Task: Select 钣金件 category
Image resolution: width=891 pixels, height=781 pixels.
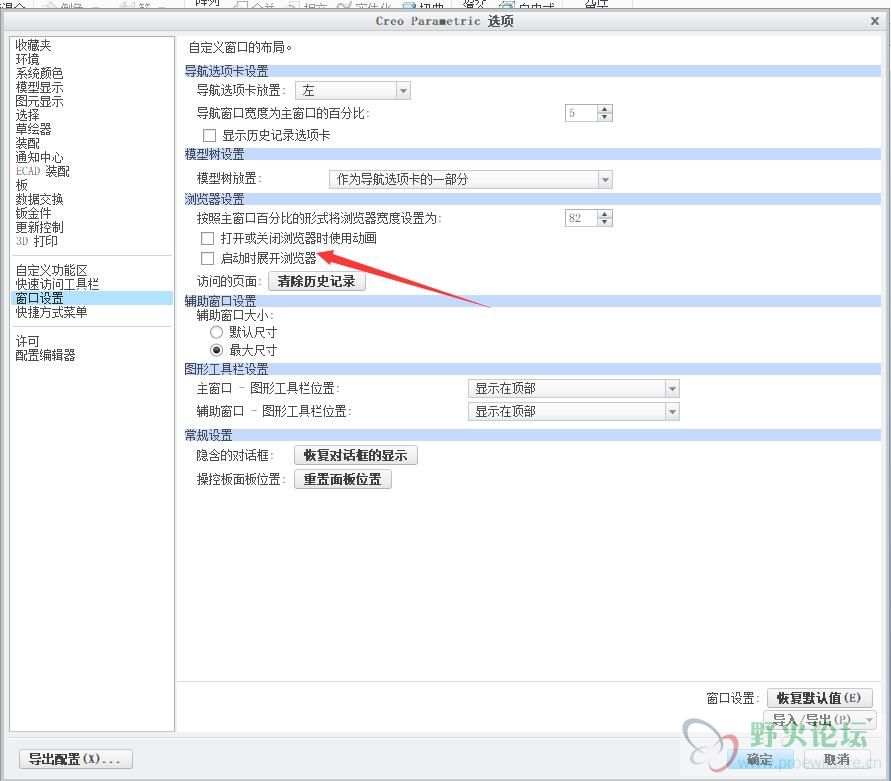Action: [x=33, y=213]
